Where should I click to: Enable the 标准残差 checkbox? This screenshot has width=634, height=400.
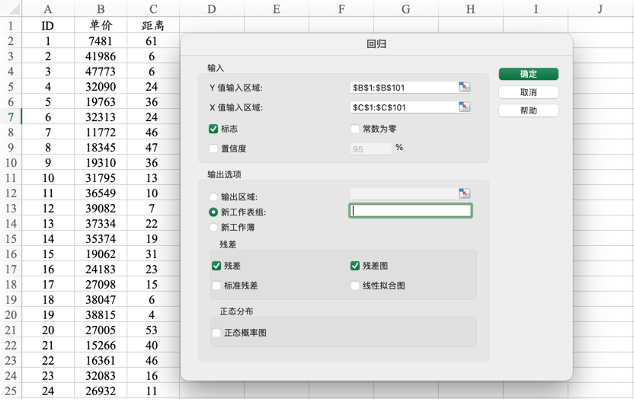point(217,285)
